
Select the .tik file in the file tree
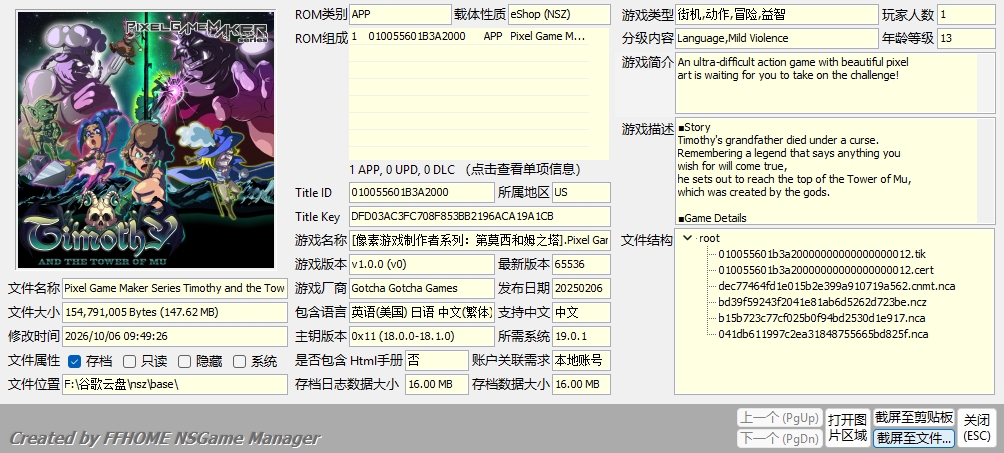822,254
